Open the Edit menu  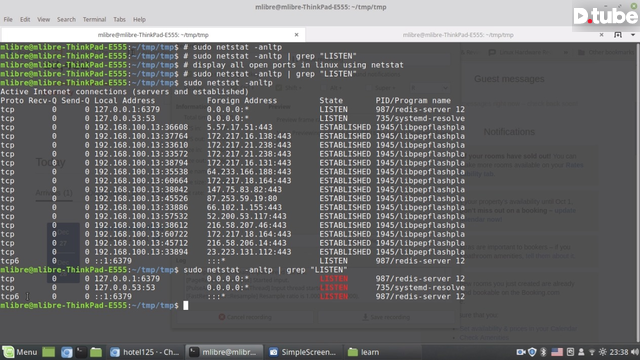pos(25,19)
